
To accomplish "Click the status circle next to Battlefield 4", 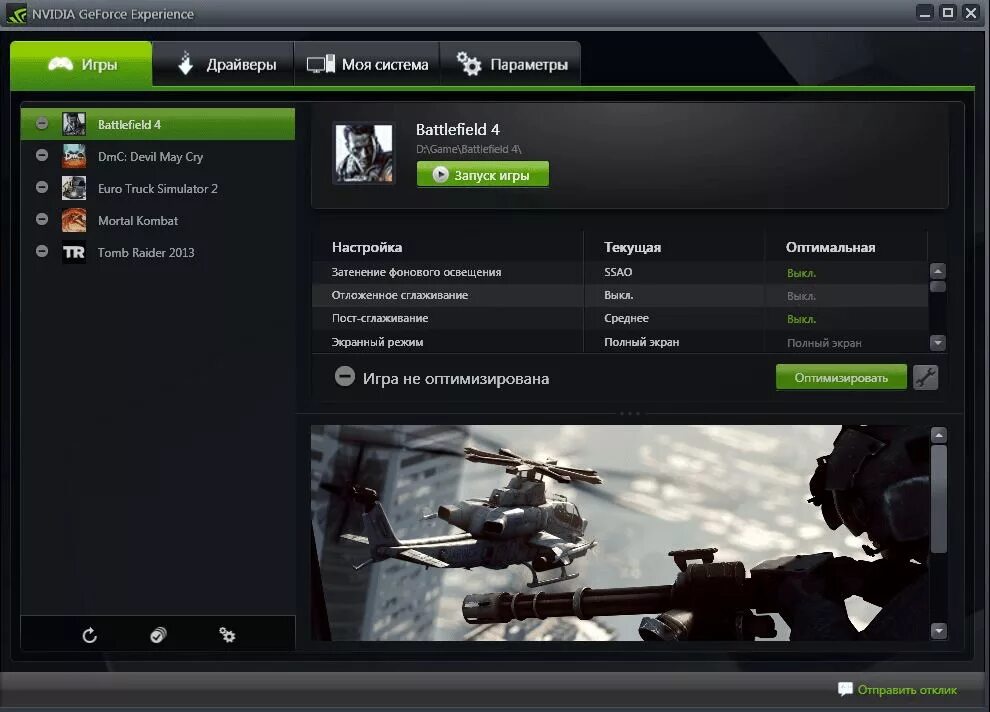I will tap(42, 123).
